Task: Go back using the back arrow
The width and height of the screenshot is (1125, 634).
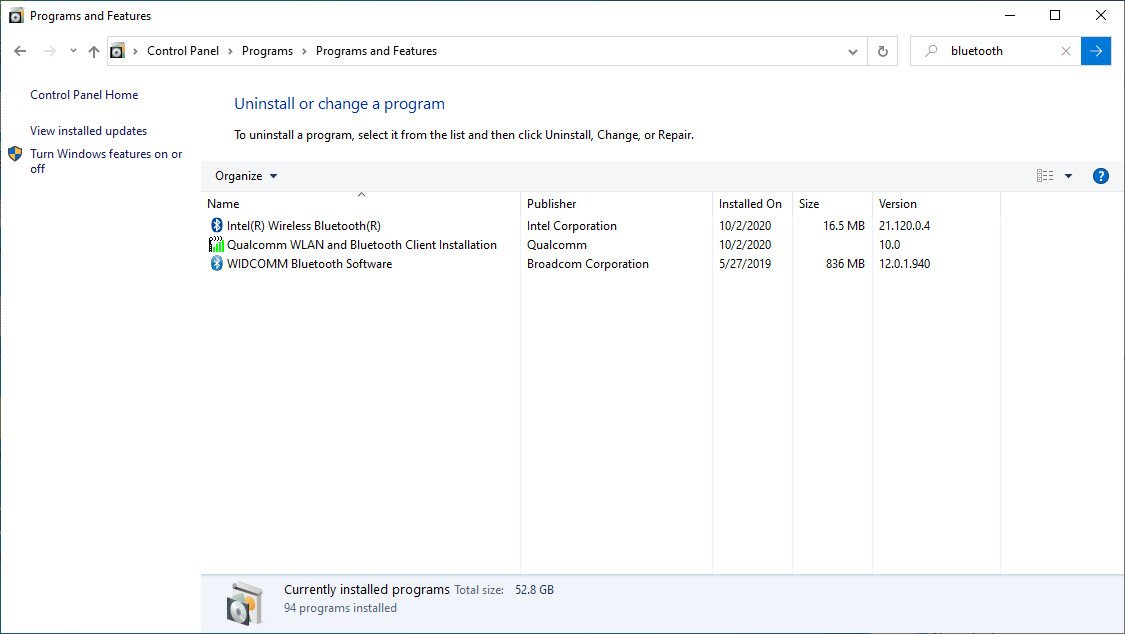Action: (20, 51)
